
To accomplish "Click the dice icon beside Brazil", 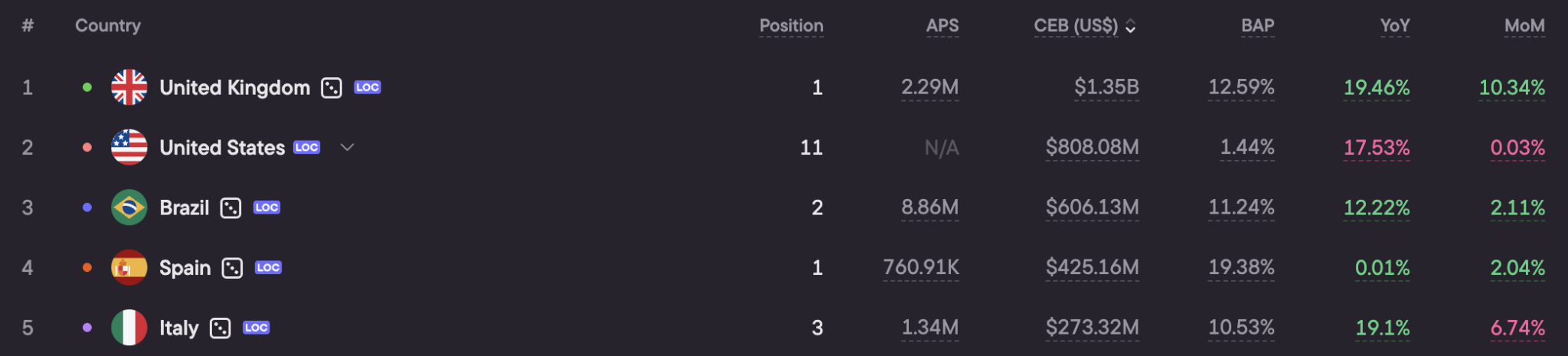I will (230, 208).
